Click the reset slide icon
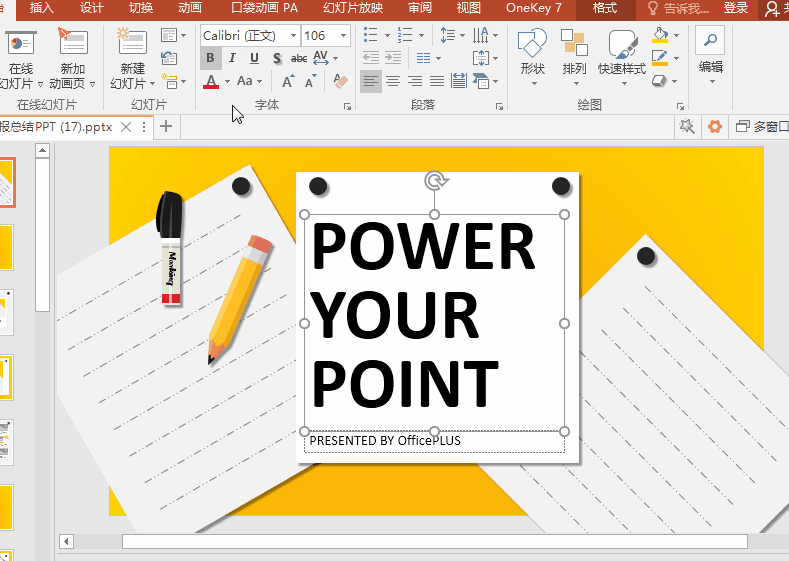Image resolution: width=789 pixels, height=561 pixels. tap(169, 58)
